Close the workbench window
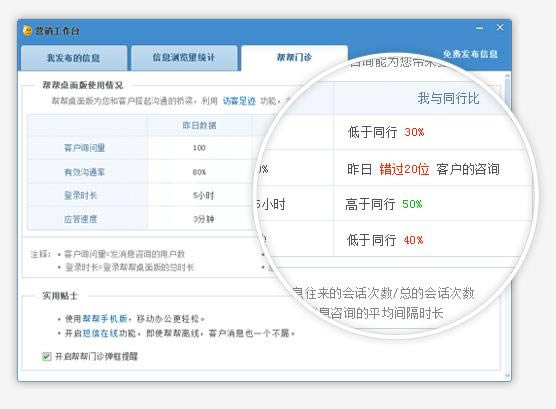556x409 pixels. 500,27
